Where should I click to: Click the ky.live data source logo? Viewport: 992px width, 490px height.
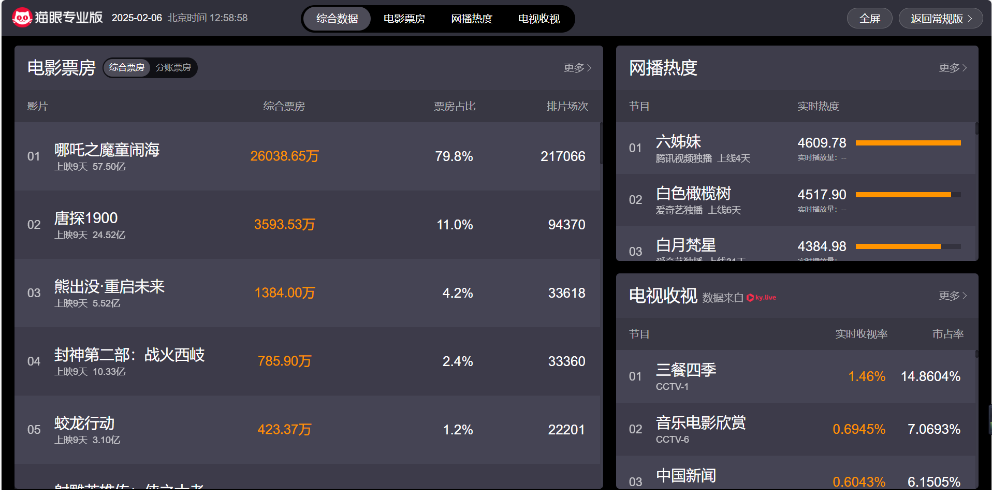(761, 298)
